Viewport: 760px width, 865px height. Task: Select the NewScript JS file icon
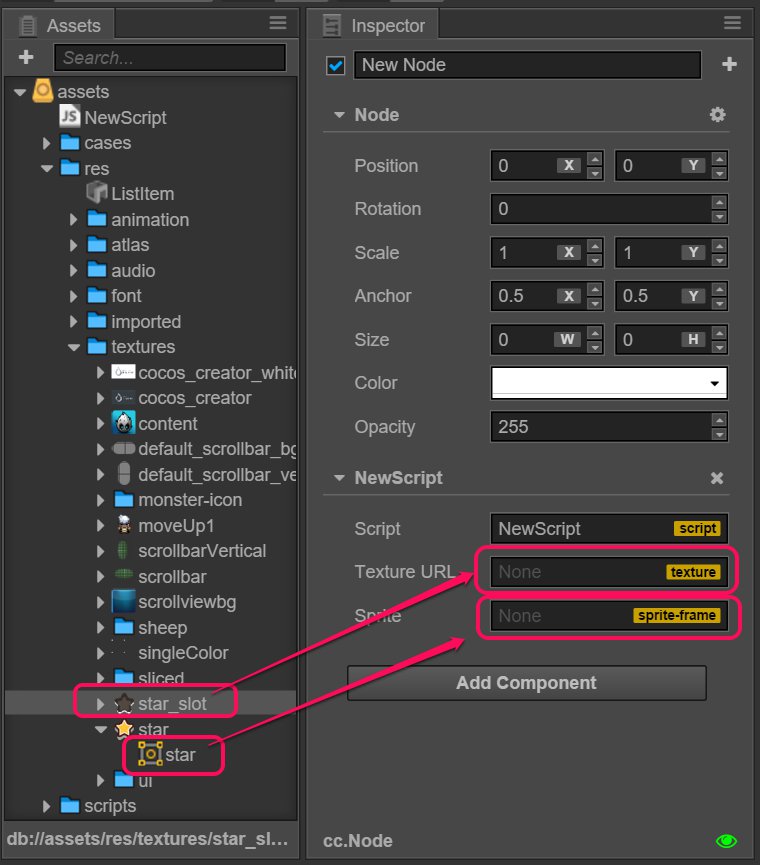click(70, 117)
